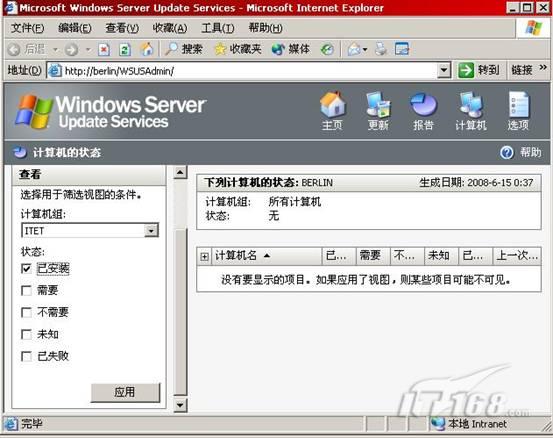Click the IE stop toolbar icon

[x=104, y=49]
